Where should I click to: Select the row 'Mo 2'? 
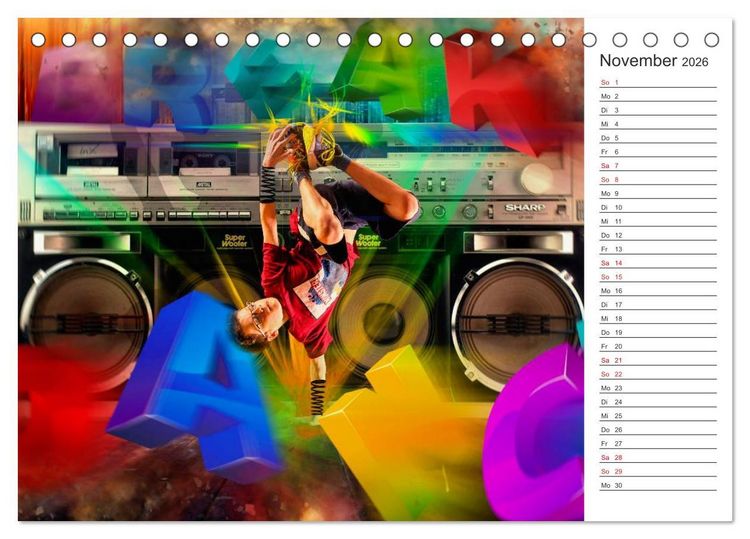point(658,96)
